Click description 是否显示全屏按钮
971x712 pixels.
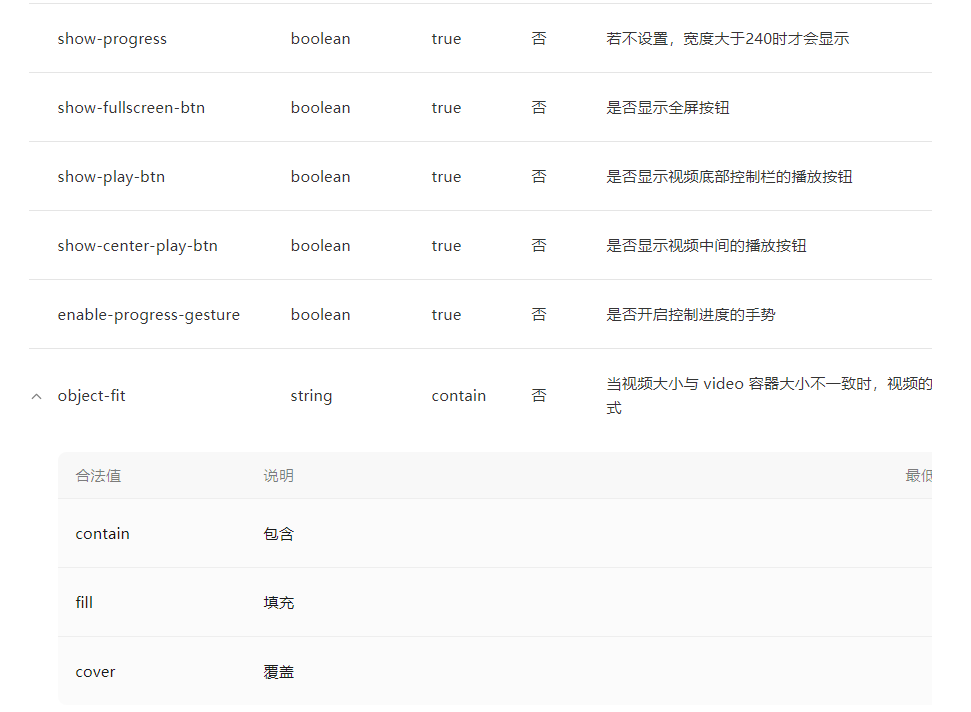point(668,108)
